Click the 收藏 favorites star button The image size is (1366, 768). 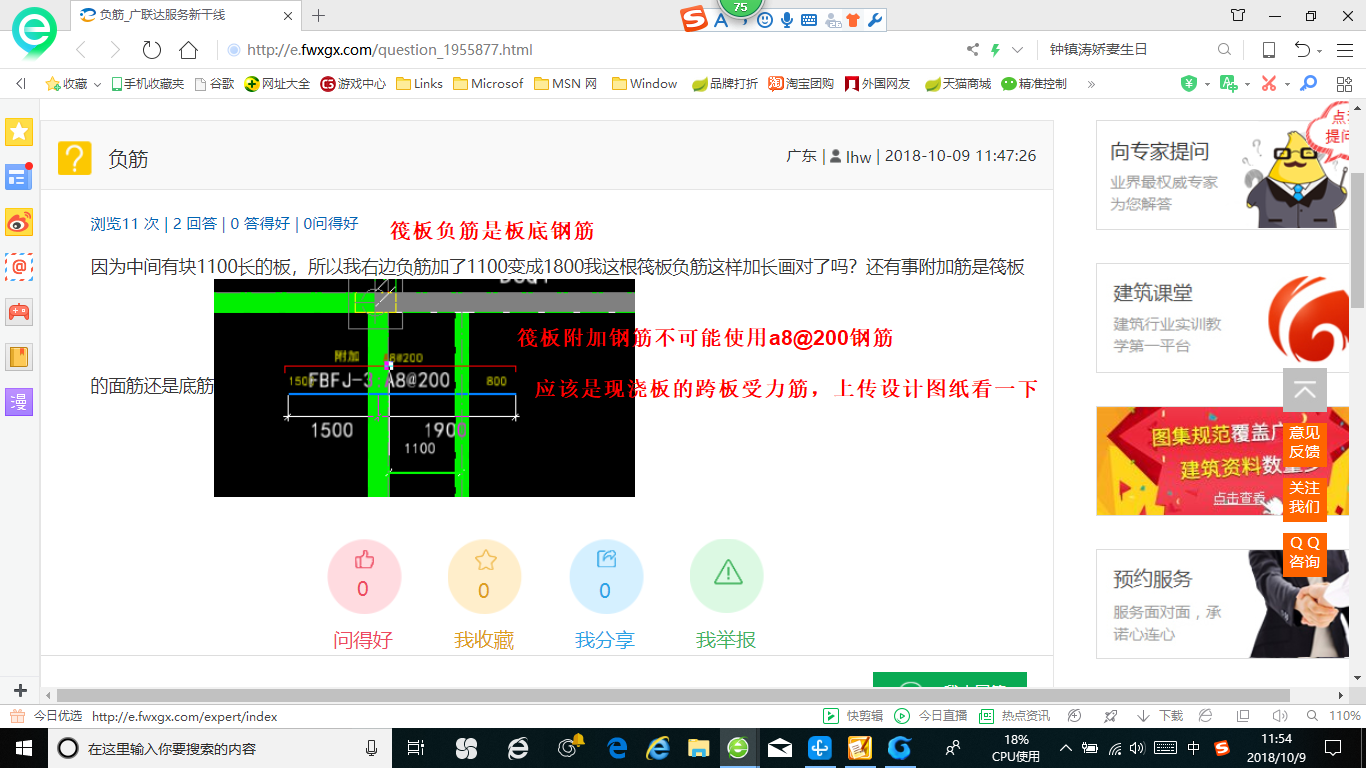click(x=67, y=84)
